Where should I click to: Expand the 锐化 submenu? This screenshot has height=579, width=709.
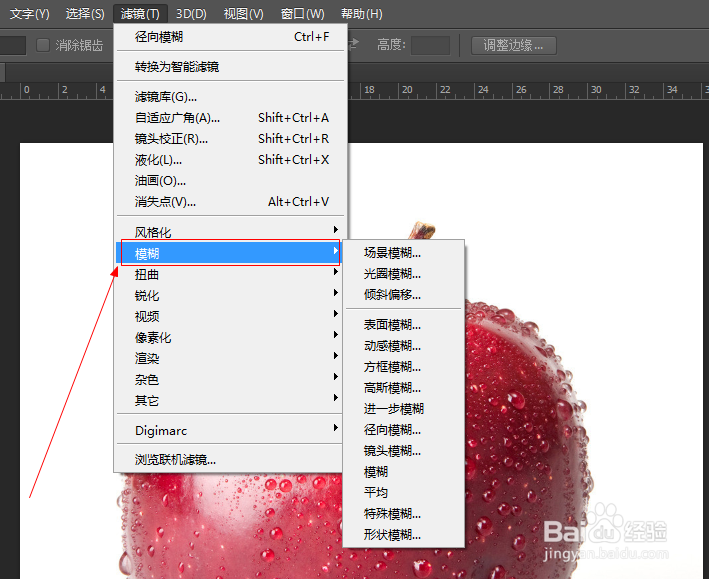(229, 295)
